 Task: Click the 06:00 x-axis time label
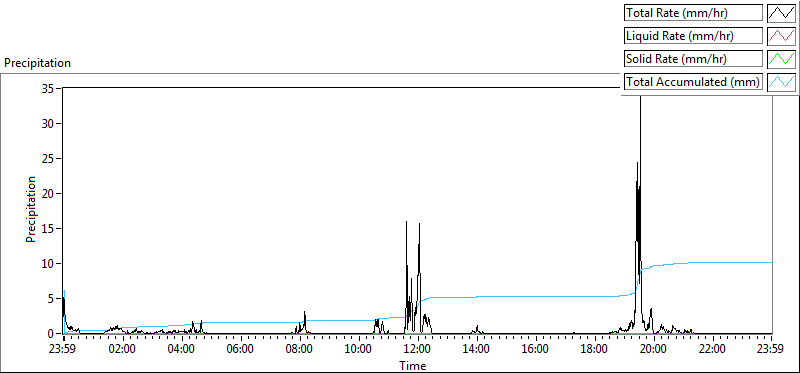pos(241,350)
